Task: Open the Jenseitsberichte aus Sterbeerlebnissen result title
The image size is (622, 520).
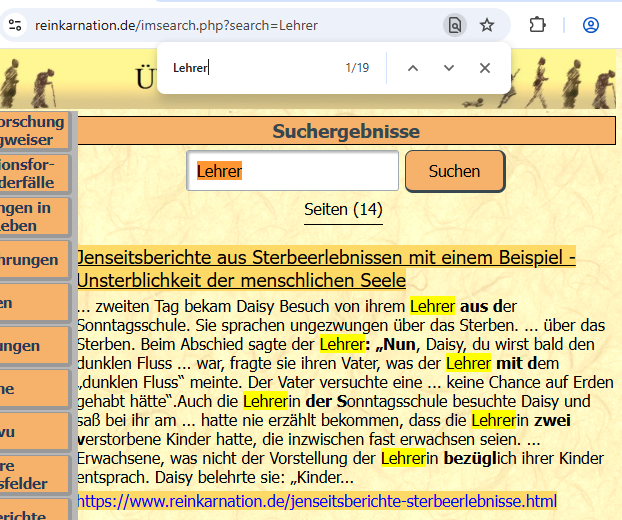Action: coord(326,269)
